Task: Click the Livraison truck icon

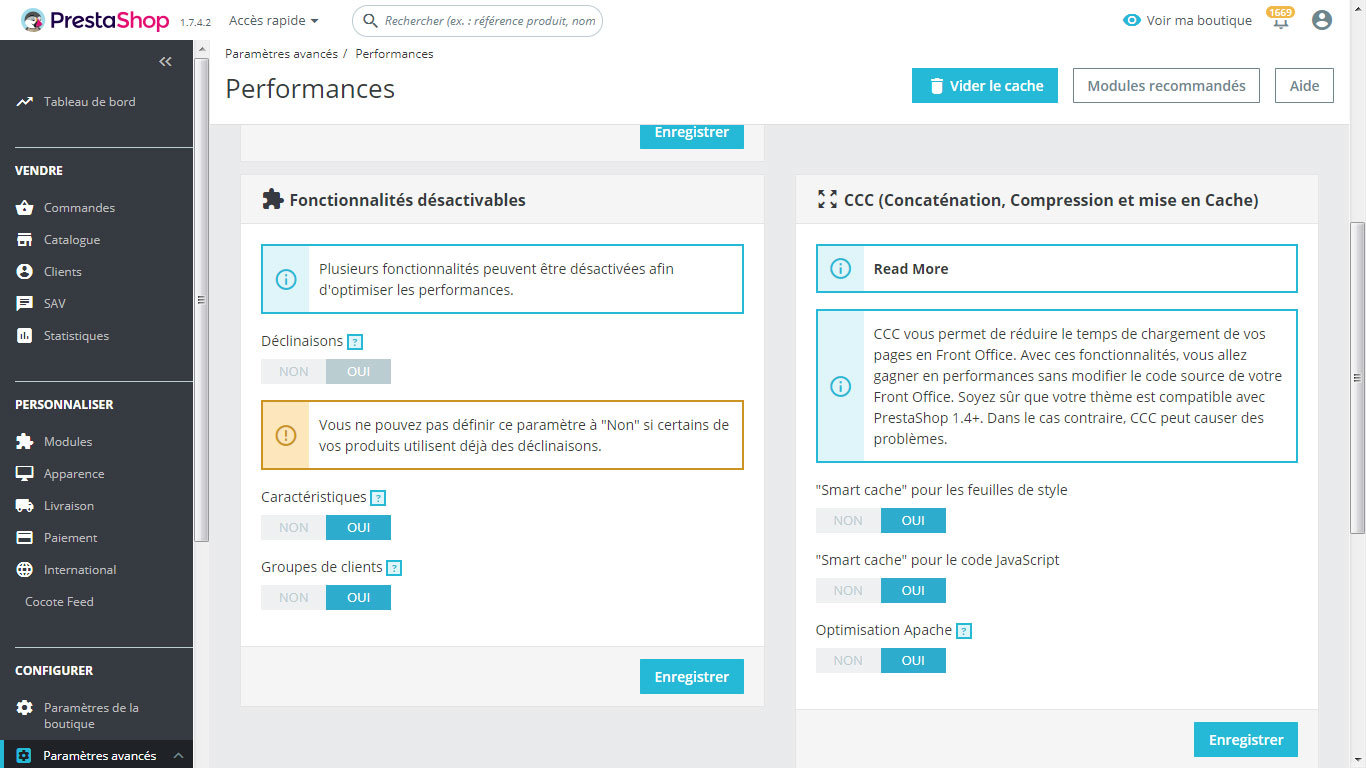Action: (x=24, y=506)
